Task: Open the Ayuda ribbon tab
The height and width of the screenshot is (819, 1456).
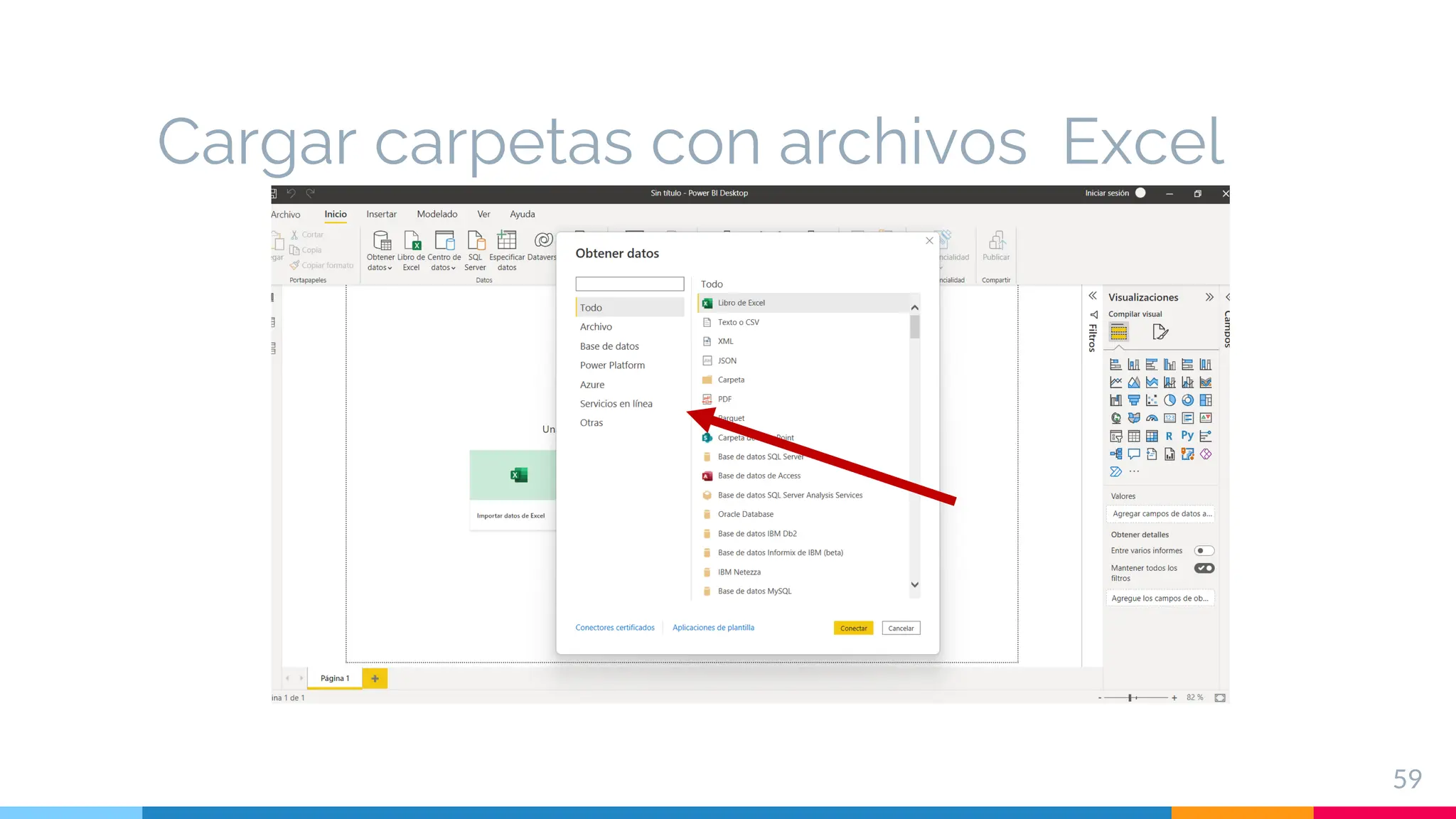Action: (x=522, y=214)
